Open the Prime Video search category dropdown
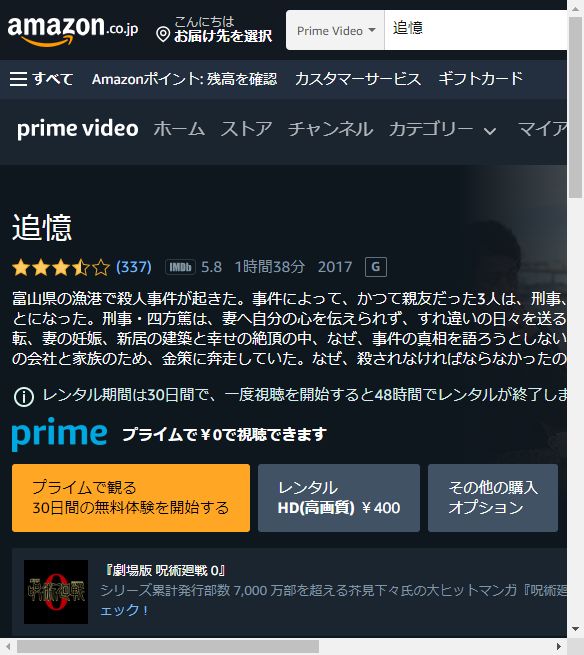Image resolution: width=584 pixels, height=655 pixels. pyautogui.click(x=335, y=30)
